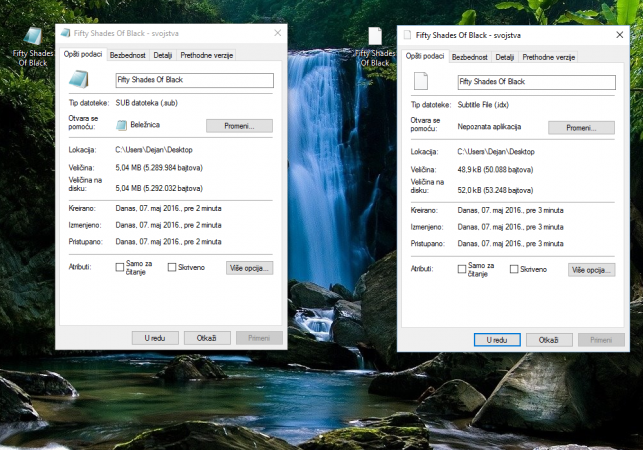Switch to the Bezbednost tab in the SUB dialog
Image resolution: width=643 pixels, height=450 pixels.
point(128,55)
